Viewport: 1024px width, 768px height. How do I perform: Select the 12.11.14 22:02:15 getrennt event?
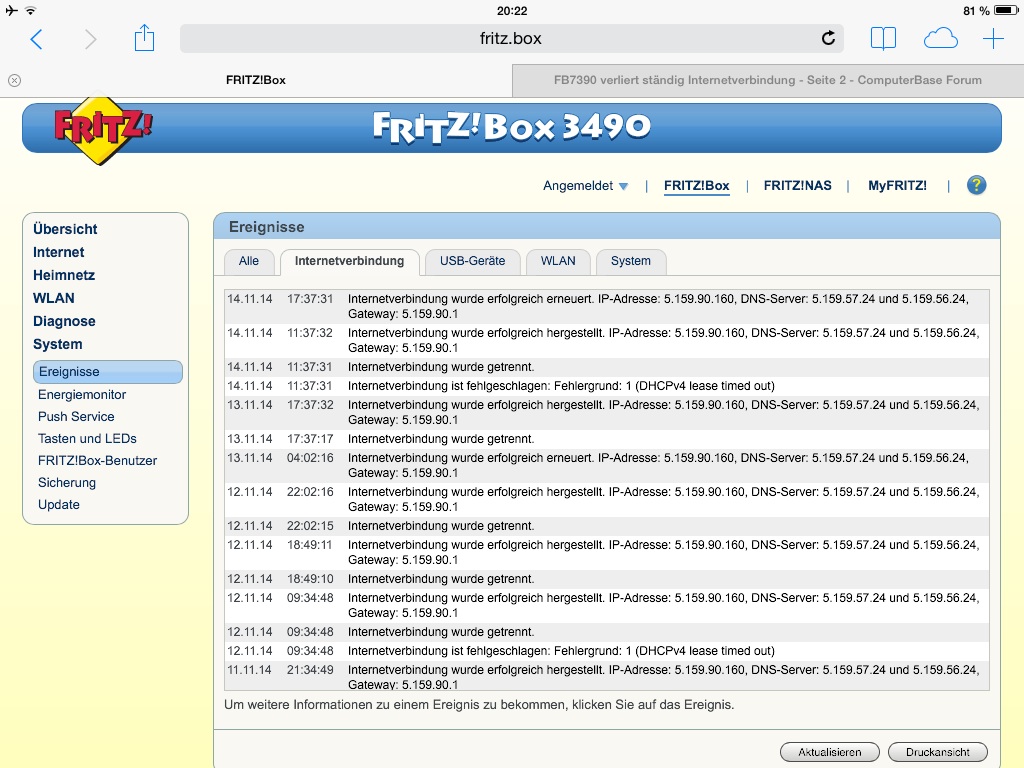607,526
